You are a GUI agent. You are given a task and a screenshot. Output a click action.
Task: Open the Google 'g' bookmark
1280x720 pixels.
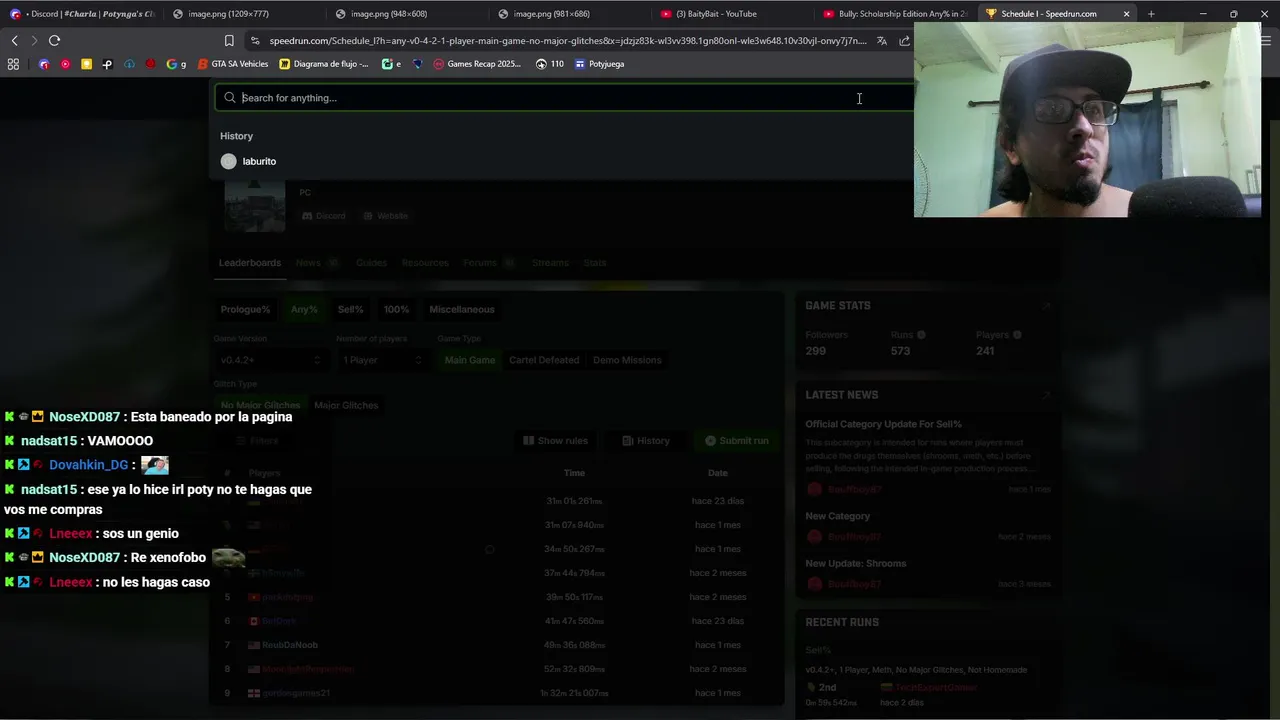[176, 64]
